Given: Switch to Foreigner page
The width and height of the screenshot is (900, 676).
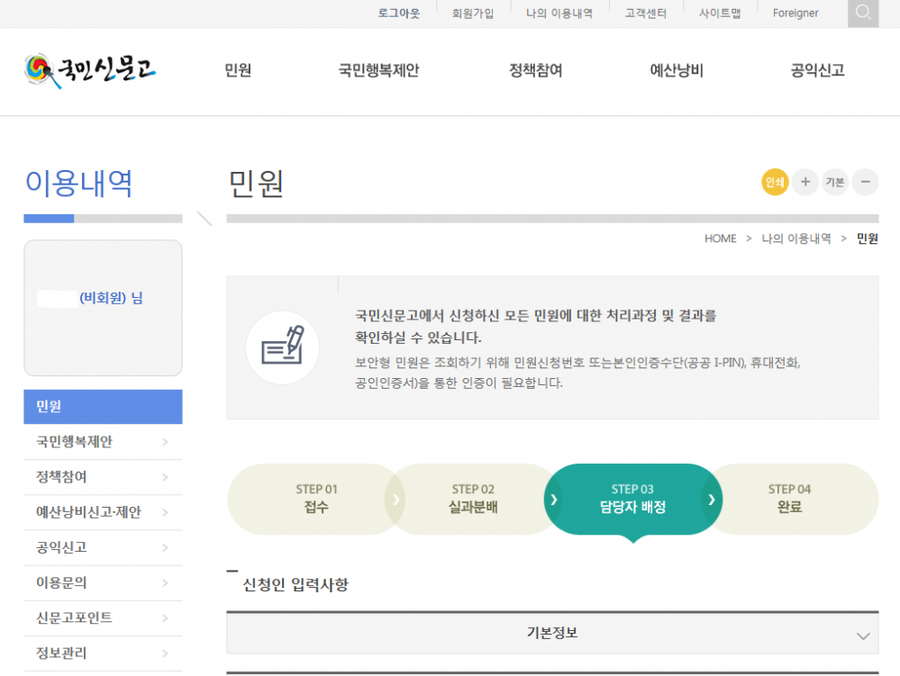Looking at the screenshot, I should point(795,13).
